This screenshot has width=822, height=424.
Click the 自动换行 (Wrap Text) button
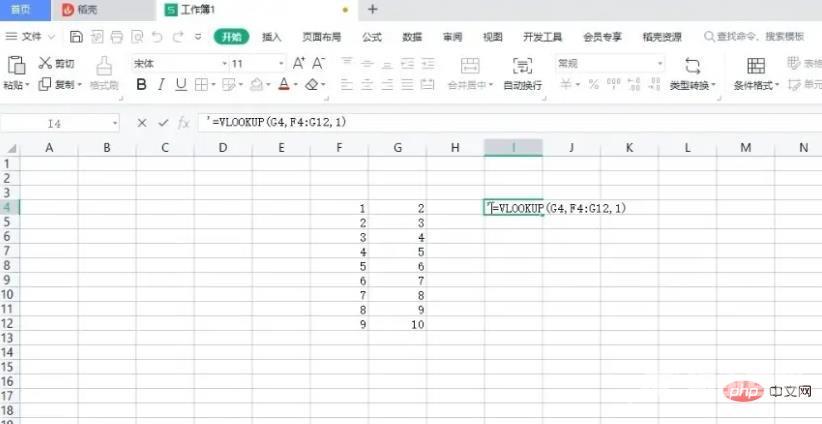[x=522, y=73]
